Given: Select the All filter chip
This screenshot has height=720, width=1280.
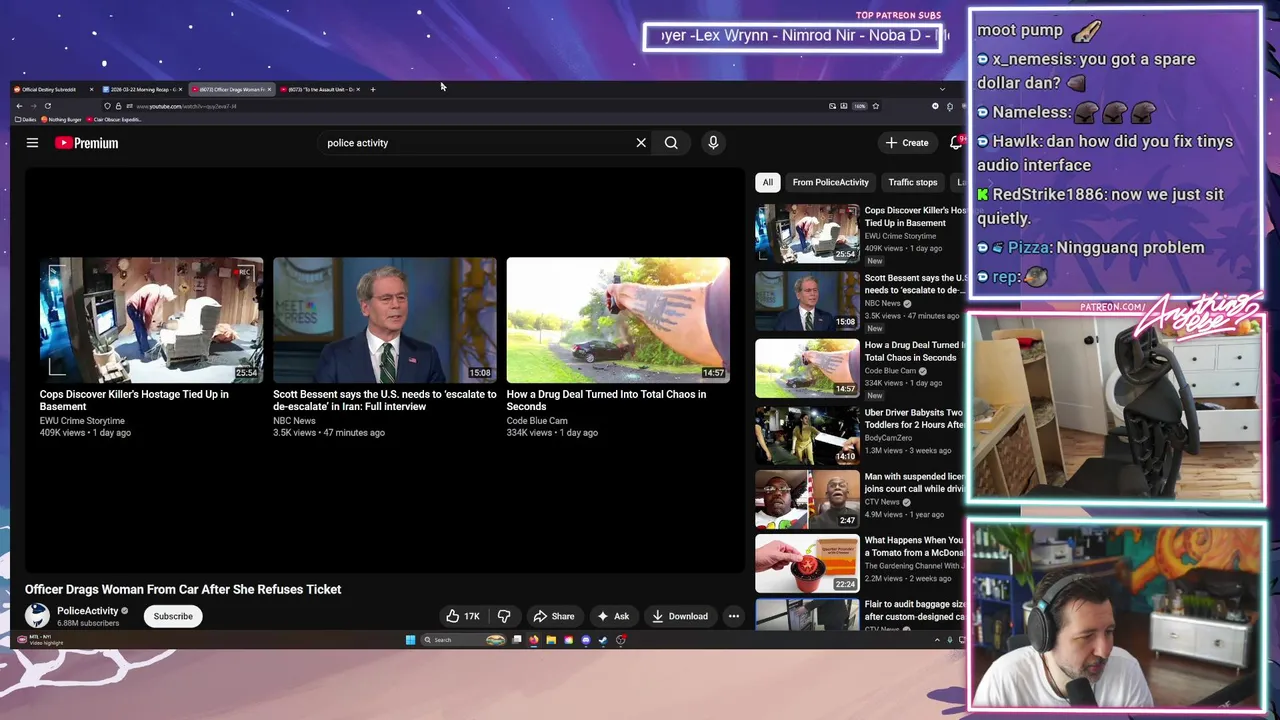Looking at the screenshot, I should (x=767, y=182).
